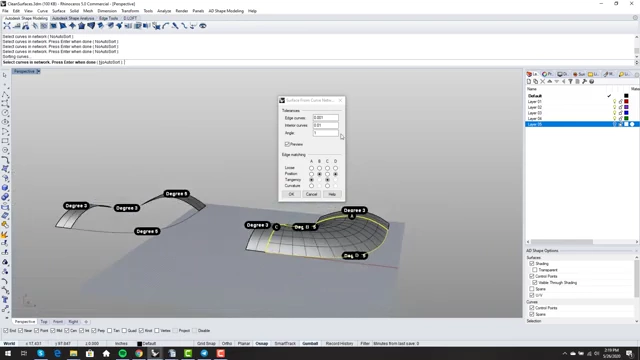
Task: Select Loose radio for edge B
Action: 319,168
